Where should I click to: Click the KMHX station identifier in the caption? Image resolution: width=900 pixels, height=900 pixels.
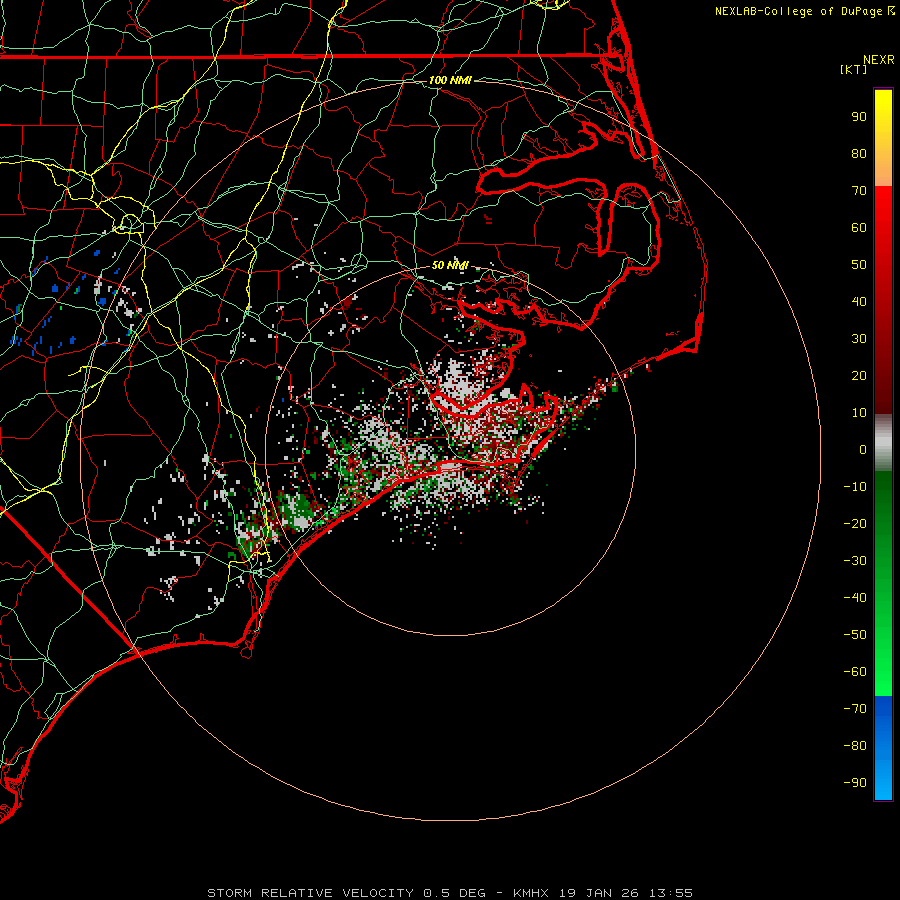tap(531, 893)
